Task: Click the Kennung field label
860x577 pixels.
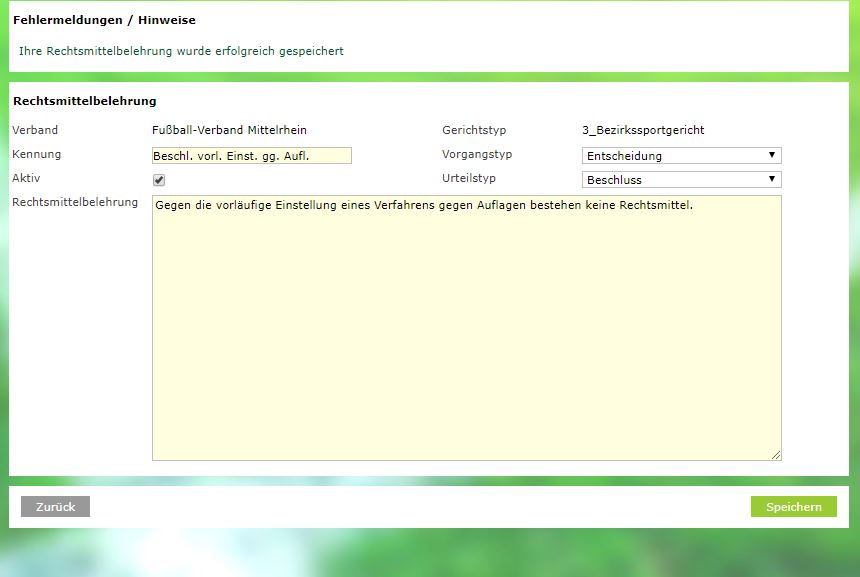Action: (36, 154)
